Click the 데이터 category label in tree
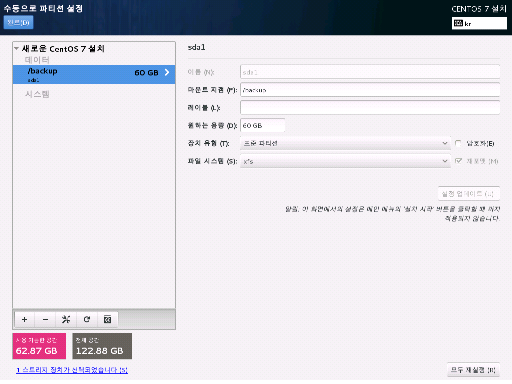The image size is (512, 384). coord(37,60)
